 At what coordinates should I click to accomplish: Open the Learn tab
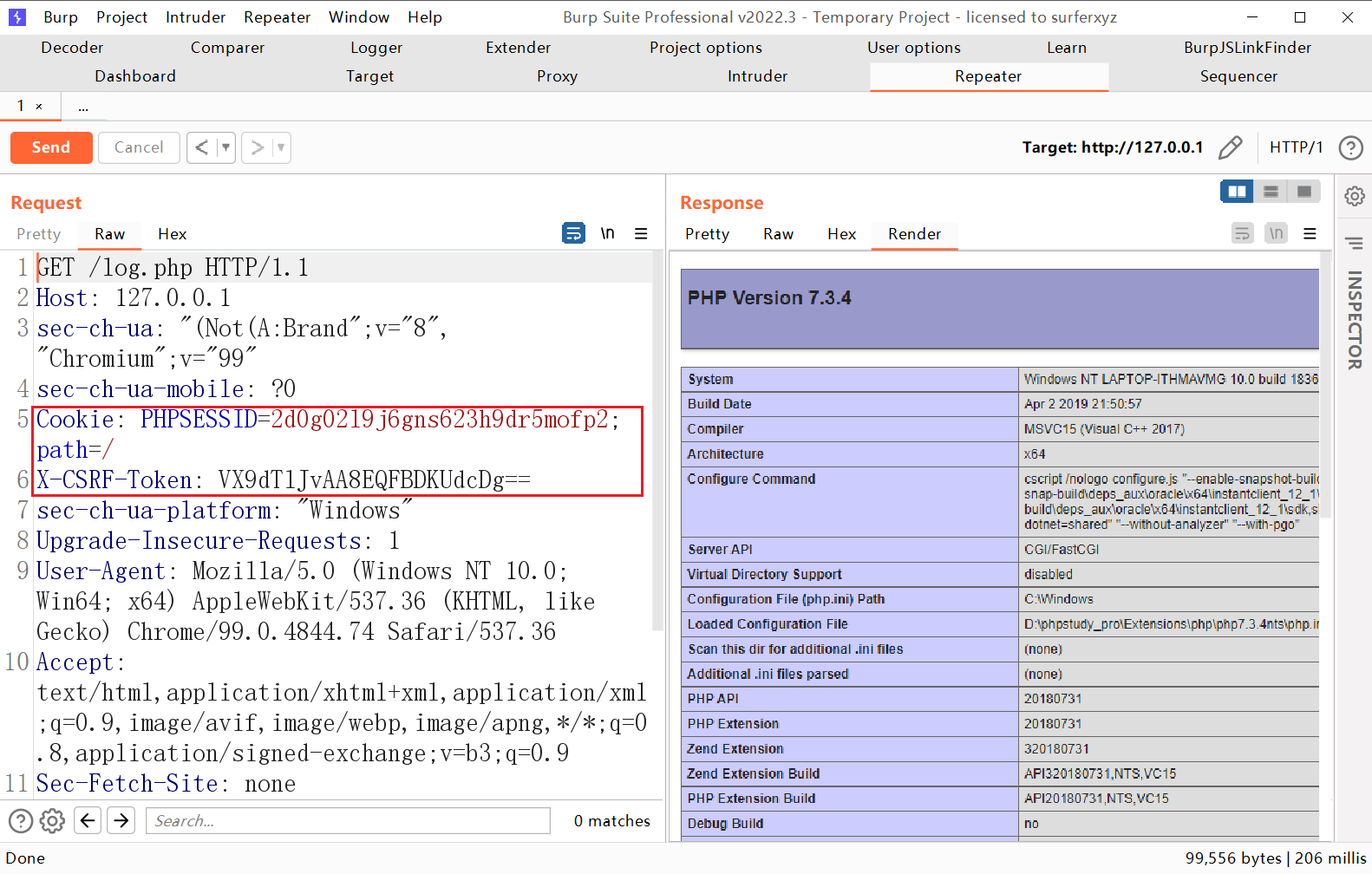tap(1066, 48)
